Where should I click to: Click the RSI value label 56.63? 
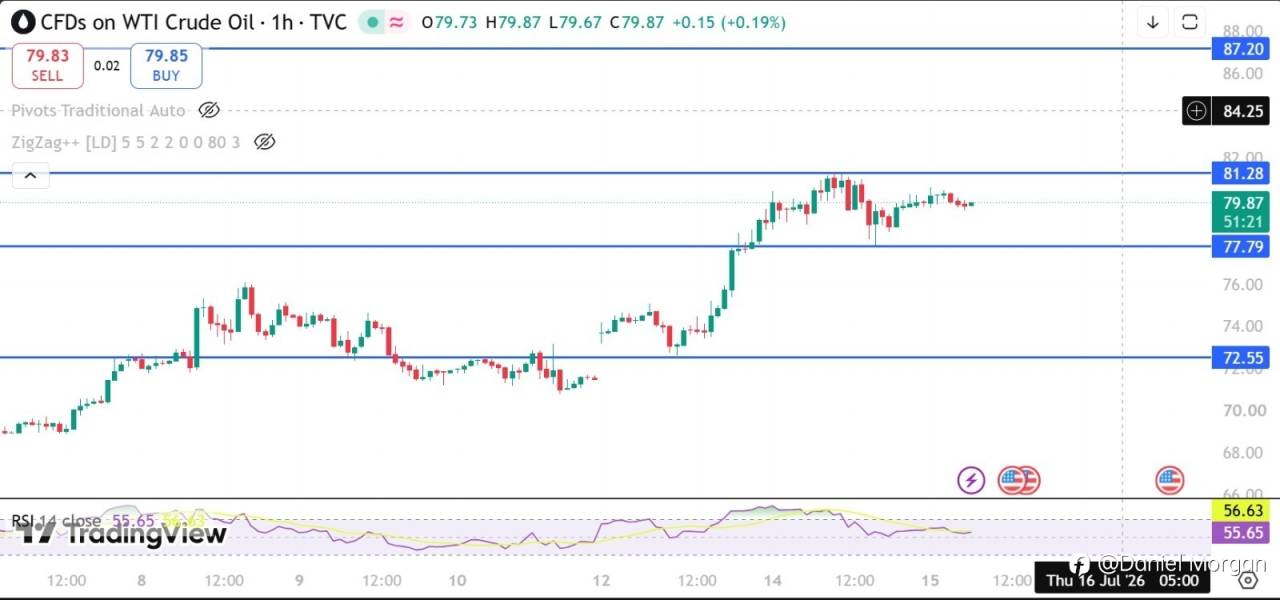(1239, 511)
